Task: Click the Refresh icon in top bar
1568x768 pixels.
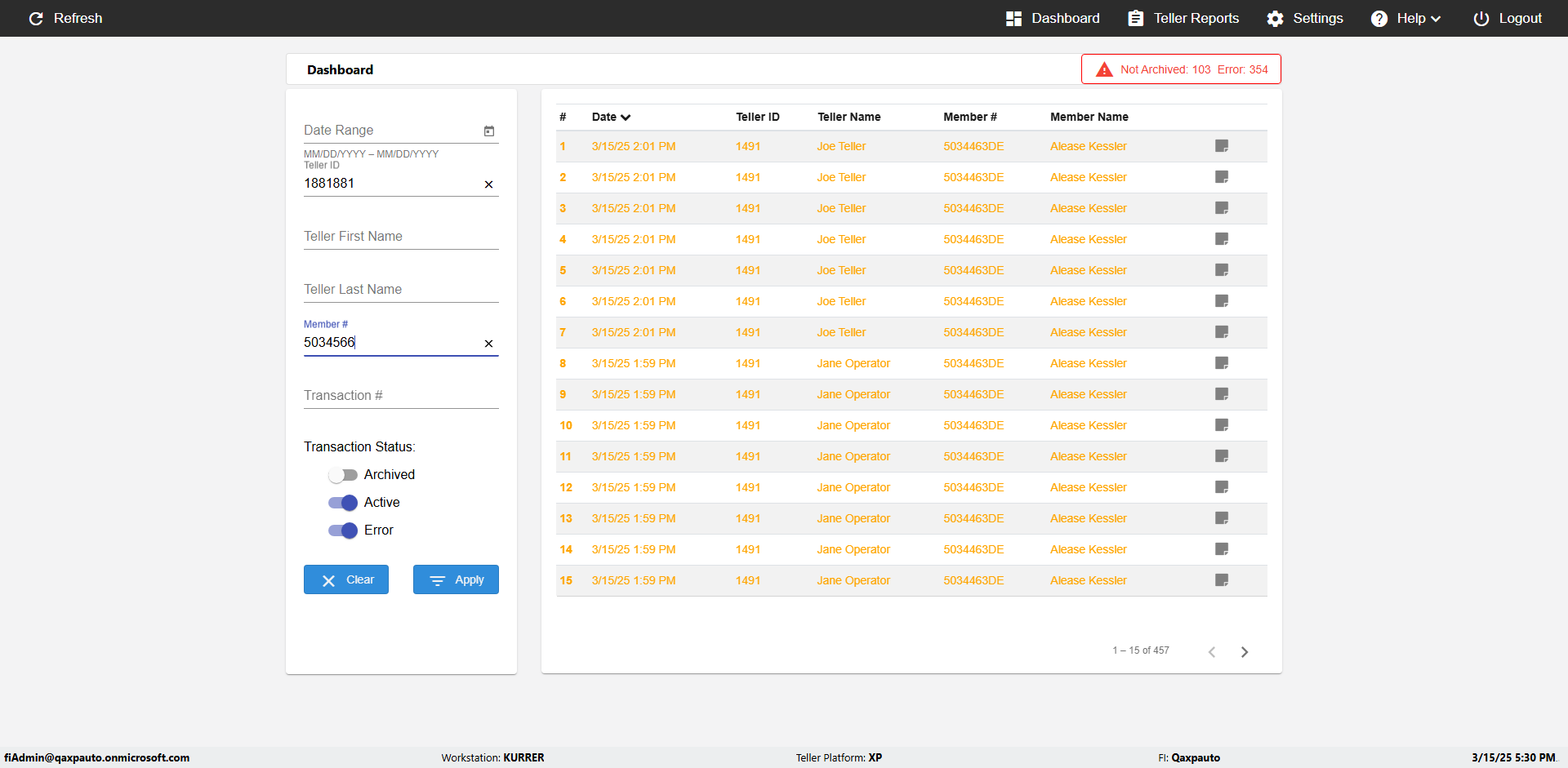Action: tap(36, 19)
